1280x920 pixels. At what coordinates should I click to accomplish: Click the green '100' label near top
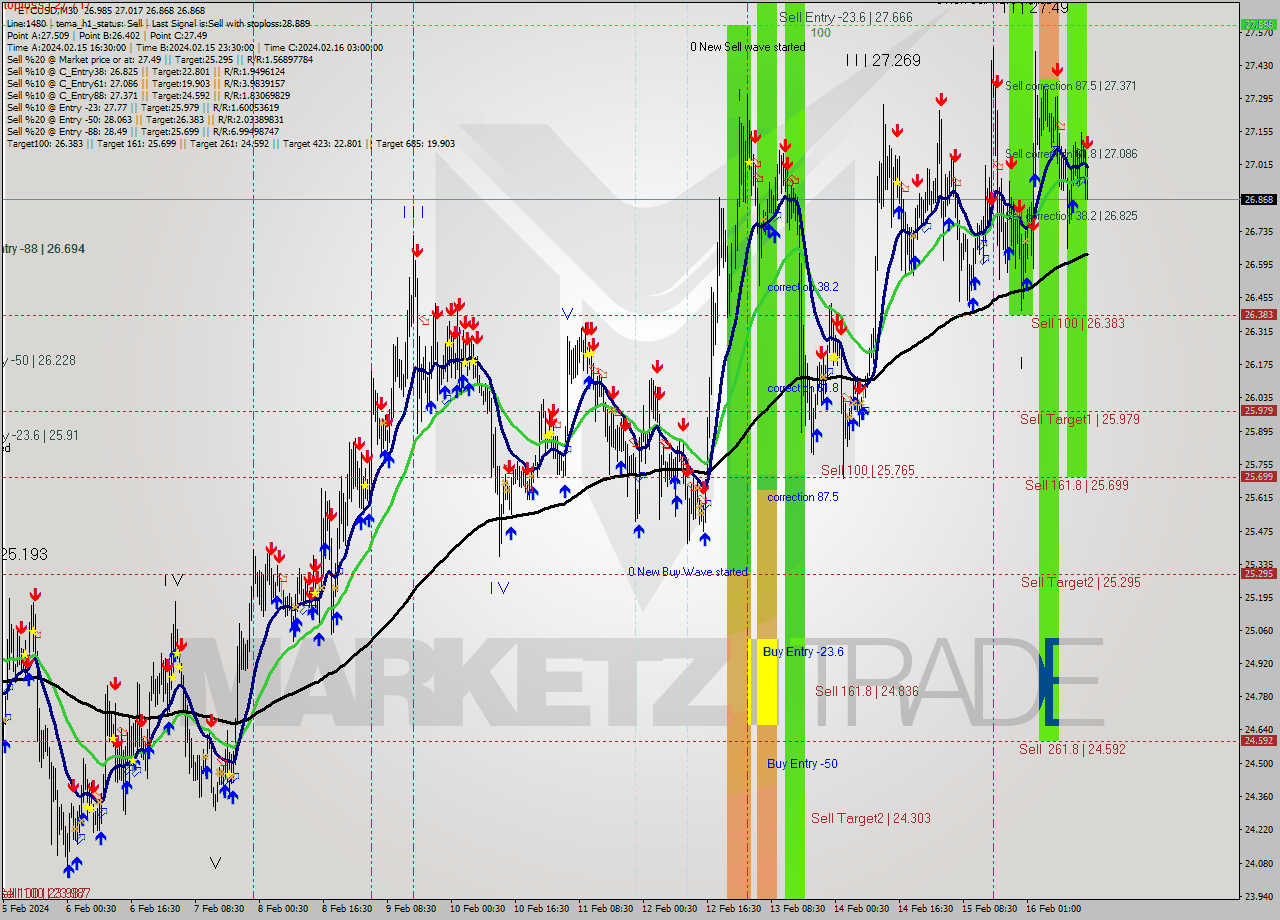821,33
